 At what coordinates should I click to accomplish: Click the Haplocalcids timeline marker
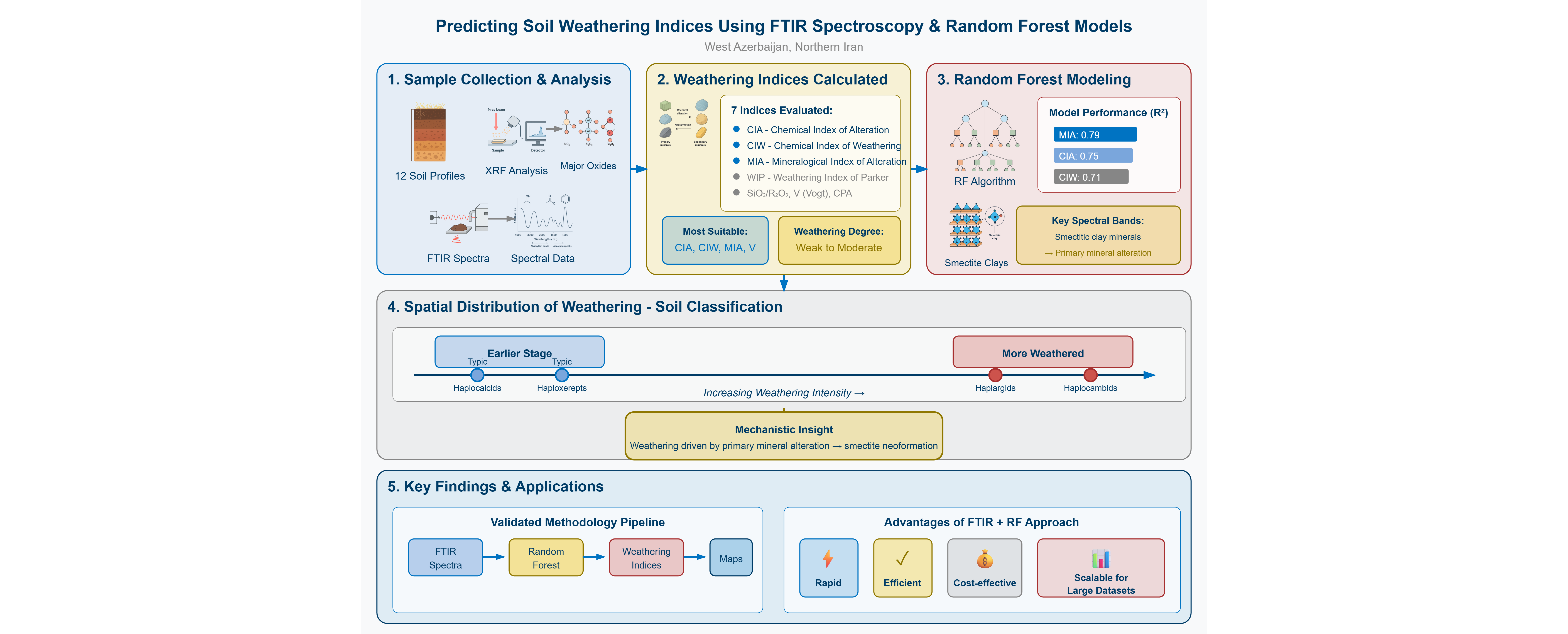coord(477,375)
